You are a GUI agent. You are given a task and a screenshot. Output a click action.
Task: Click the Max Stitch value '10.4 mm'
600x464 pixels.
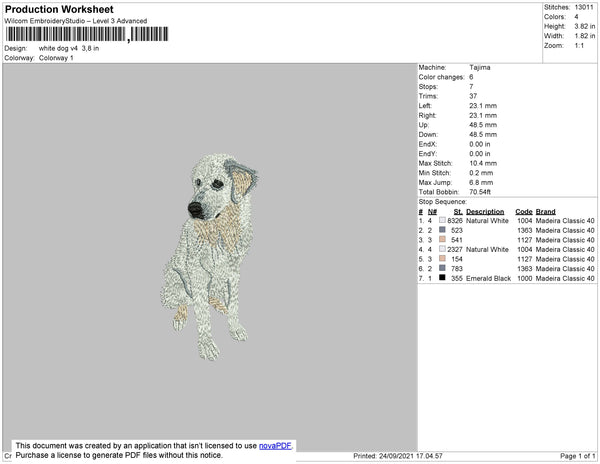[x=483, y=163]
